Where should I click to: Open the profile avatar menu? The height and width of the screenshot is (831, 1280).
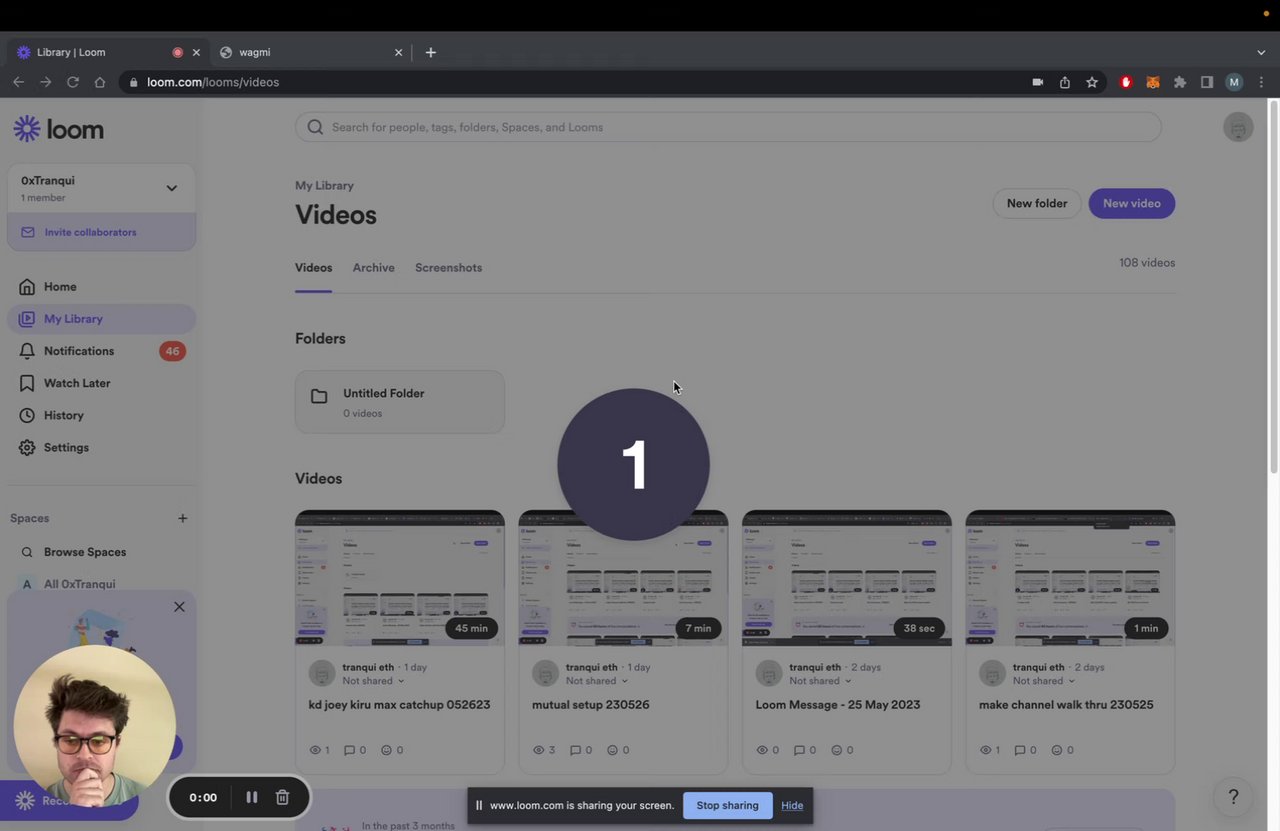(1238, 127)
